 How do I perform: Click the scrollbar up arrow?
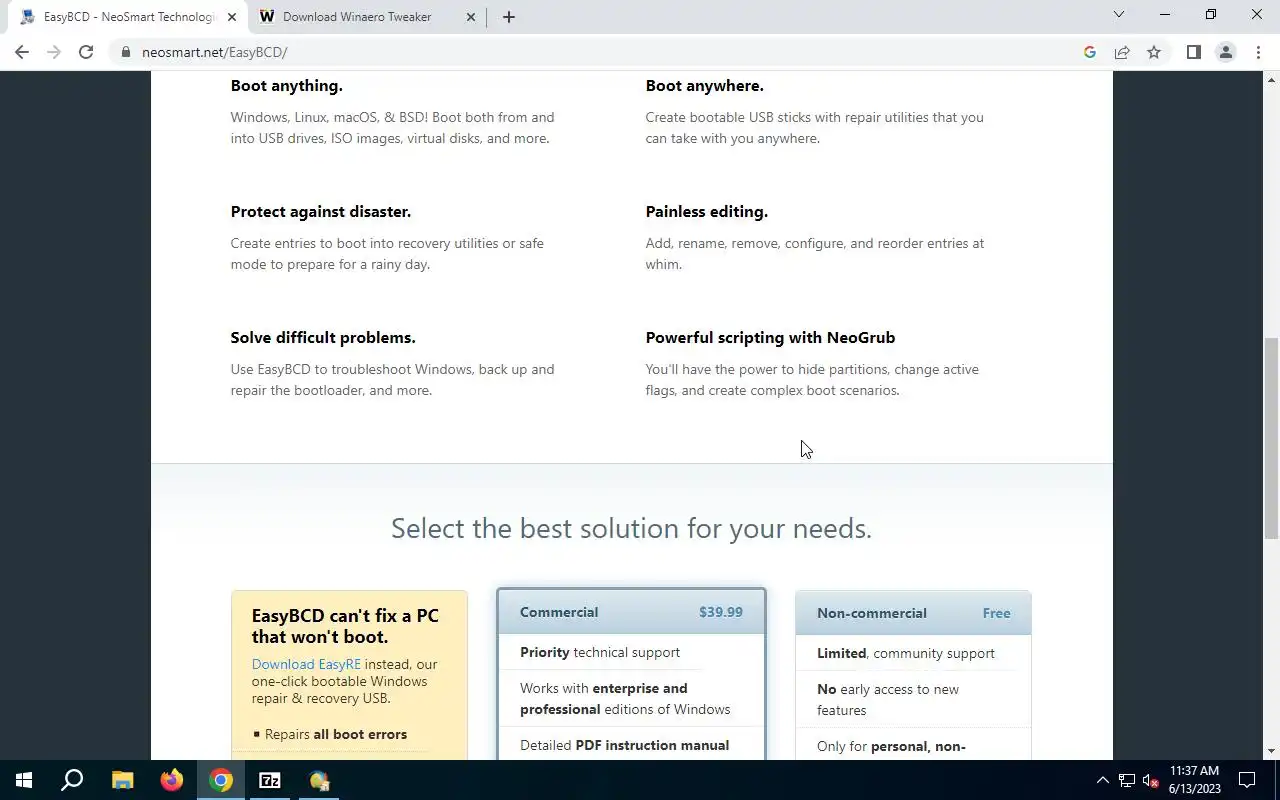[1272, 79]
